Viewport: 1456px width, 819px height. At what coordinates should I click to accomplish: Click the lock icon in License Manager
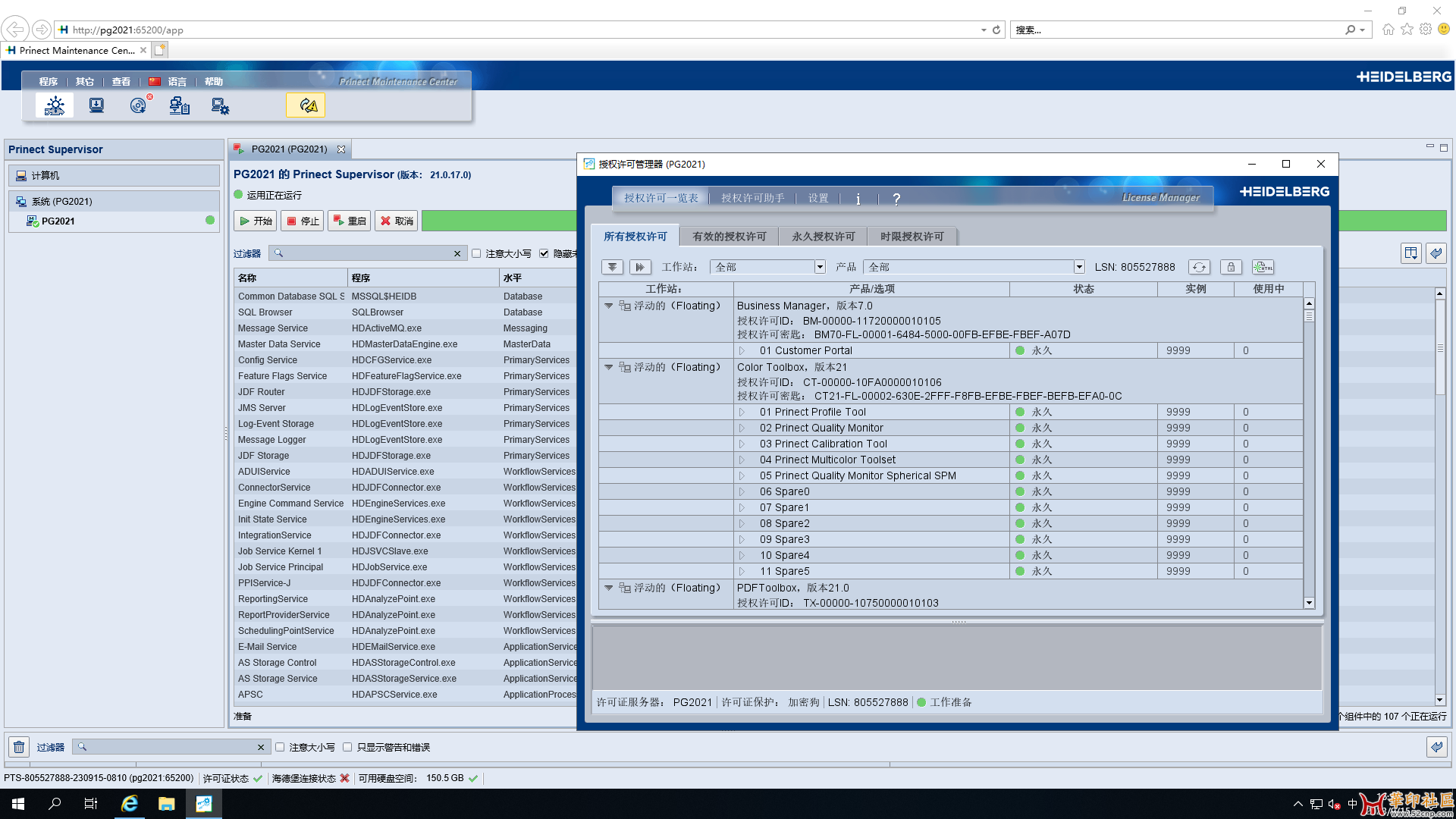[1231, 267]
